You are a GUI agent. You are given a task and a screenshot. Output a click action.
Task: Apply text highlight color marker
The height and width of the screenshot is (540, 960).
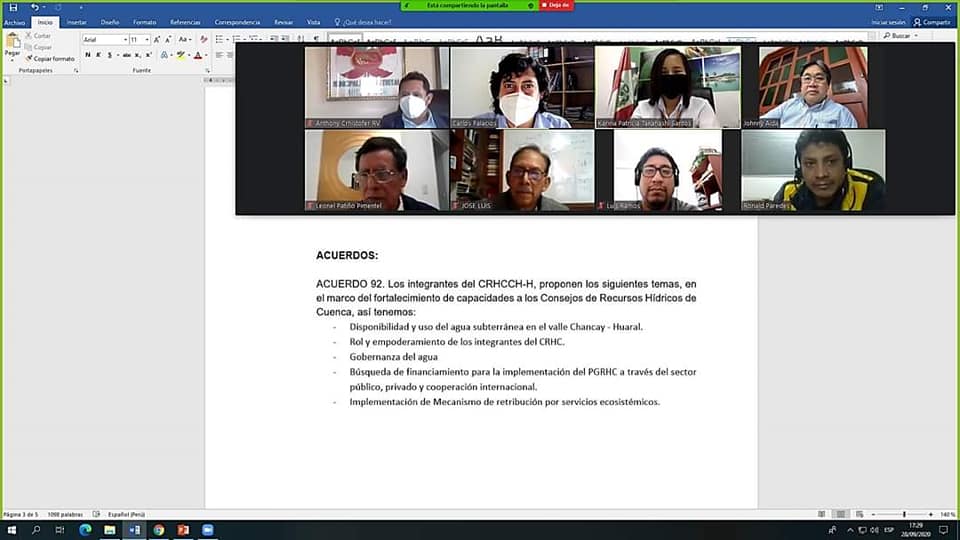pos(180,55)
